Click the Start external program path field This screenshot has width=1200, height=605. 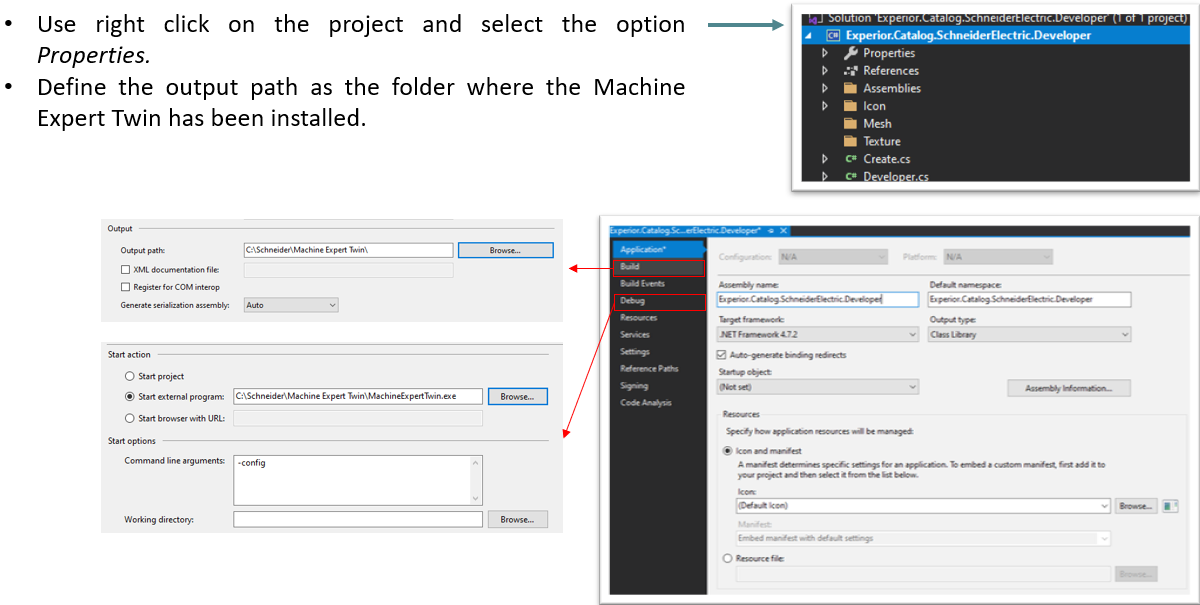pyautogui.click(x=358, y=396)
